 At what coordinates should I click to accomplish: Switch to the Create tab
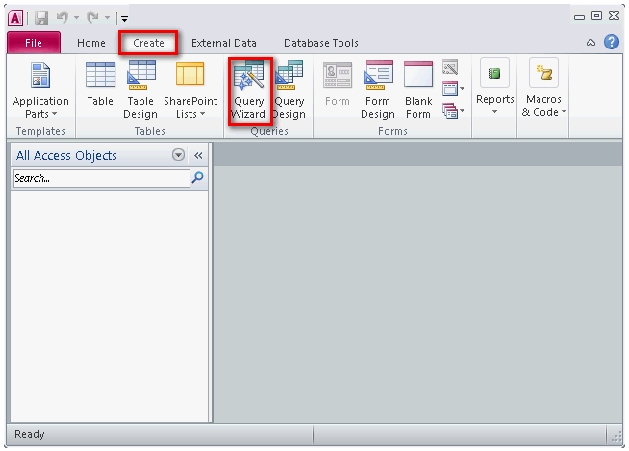tap(149, 43)
